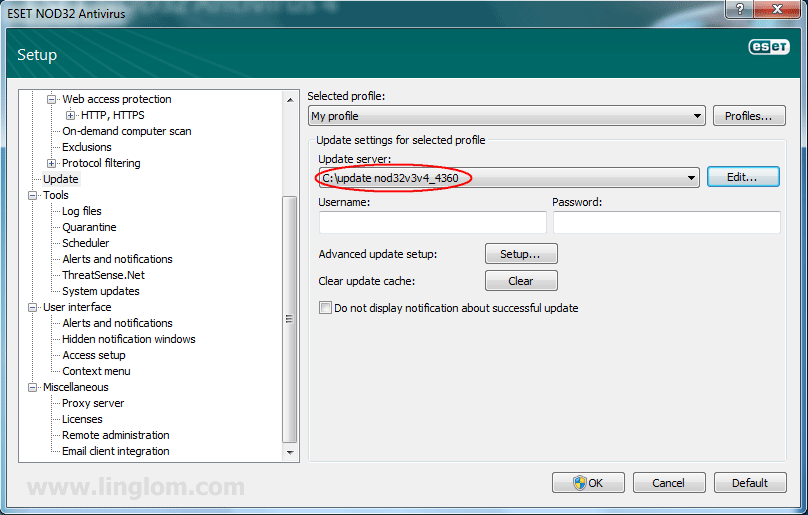Select Protocol filtering tree item
The height and width of the screenshot is (515, 808).
(101, 163)
